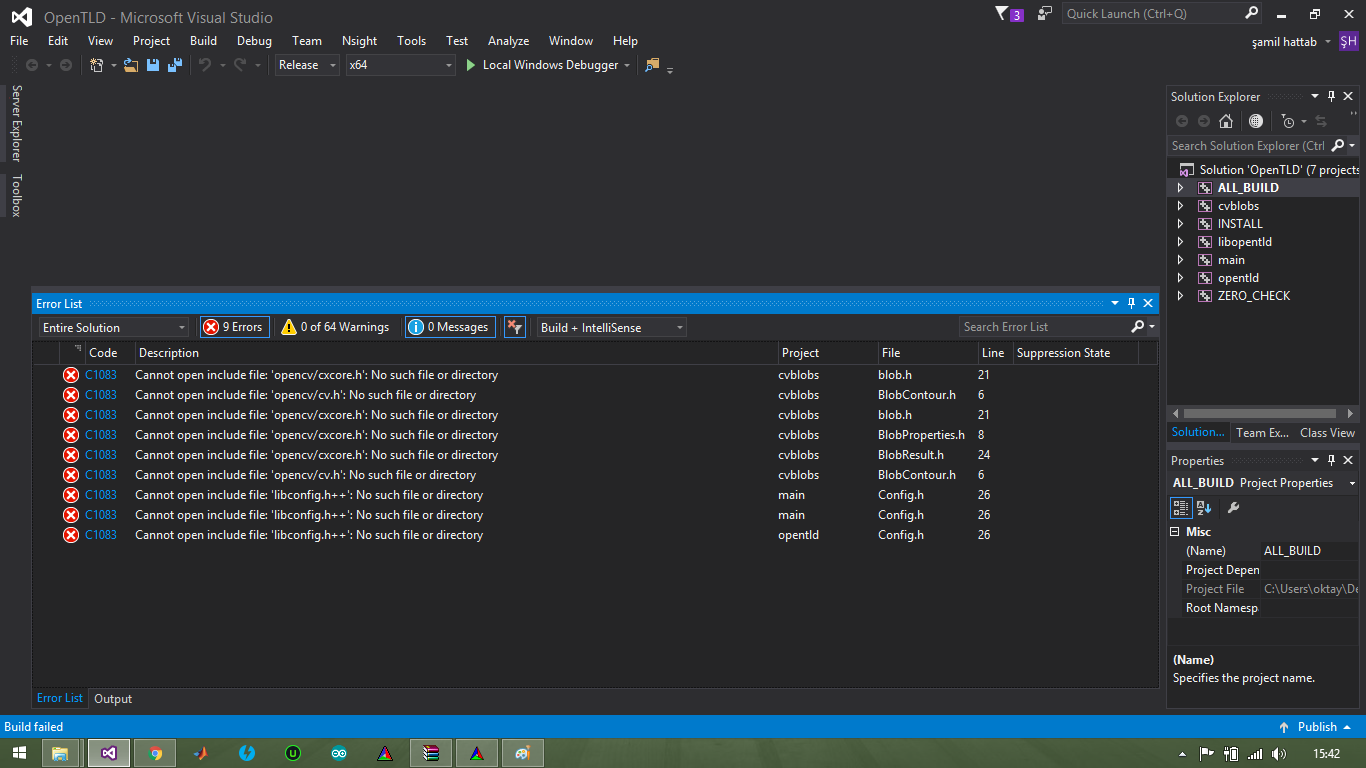Switch to the Class View tab
Viewport: 1366px width, 768px height.
1327,433
